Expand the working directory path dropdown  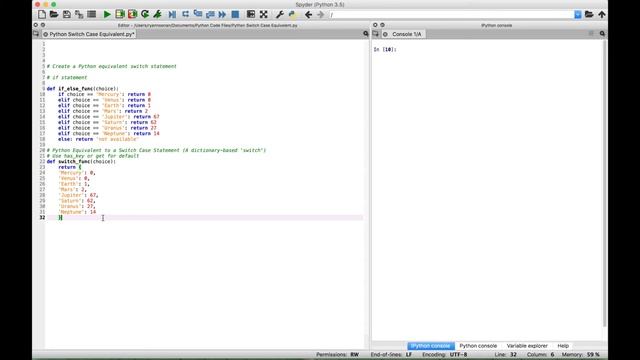(x=578, y=15)
